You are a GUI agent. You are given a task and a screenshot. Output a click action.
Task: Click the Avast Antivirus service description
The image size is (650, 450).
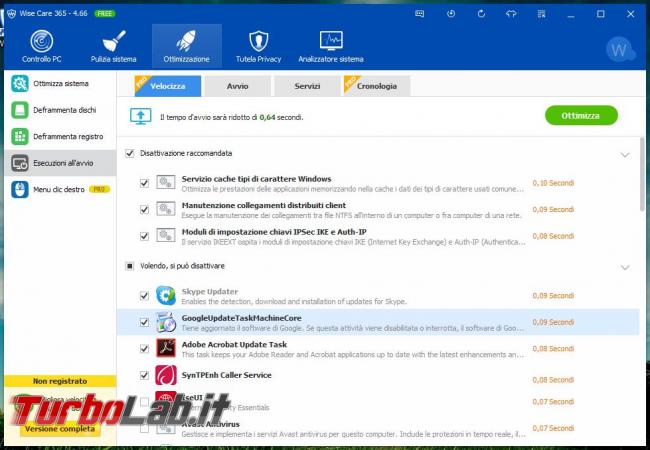[x=354, y=434]
